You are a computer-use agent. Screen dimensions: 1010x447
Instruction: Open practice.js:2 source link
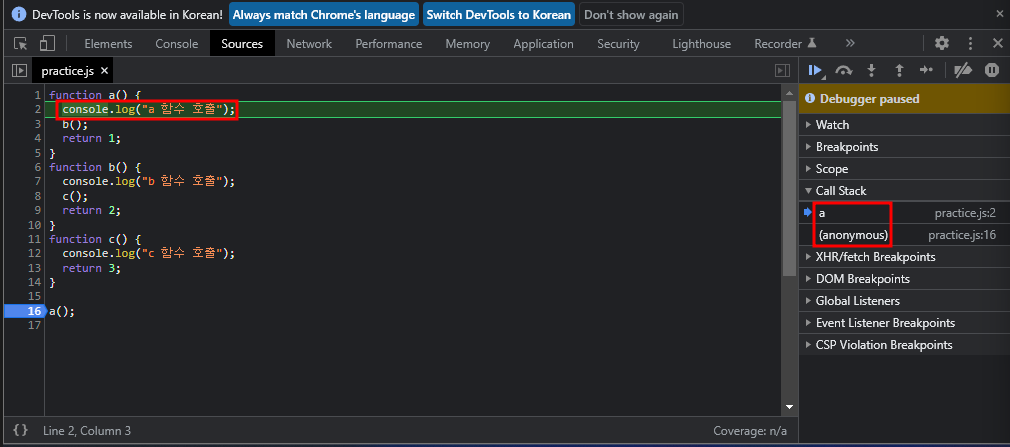[965, 213]
